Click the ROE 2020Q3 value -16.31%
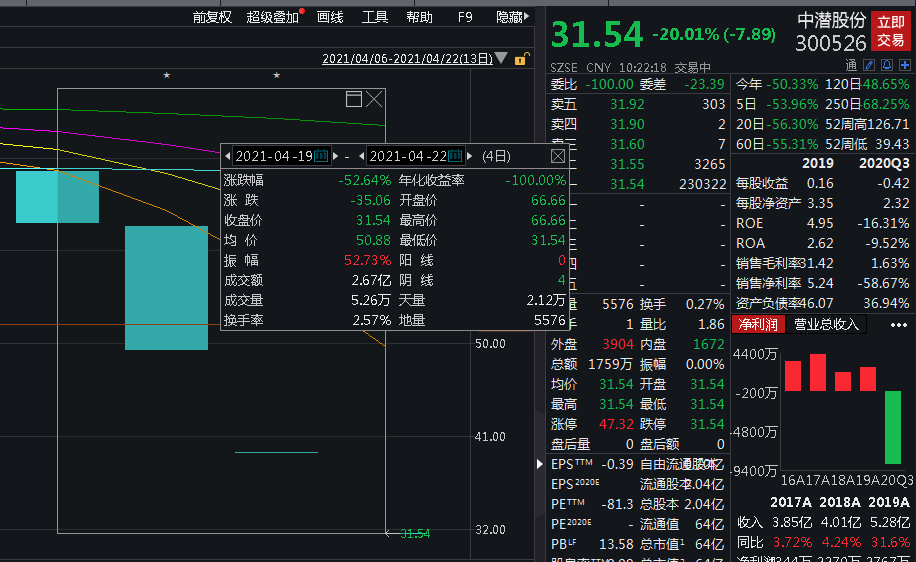The width and height of the screenshot is (916, 562). [883, 223]
